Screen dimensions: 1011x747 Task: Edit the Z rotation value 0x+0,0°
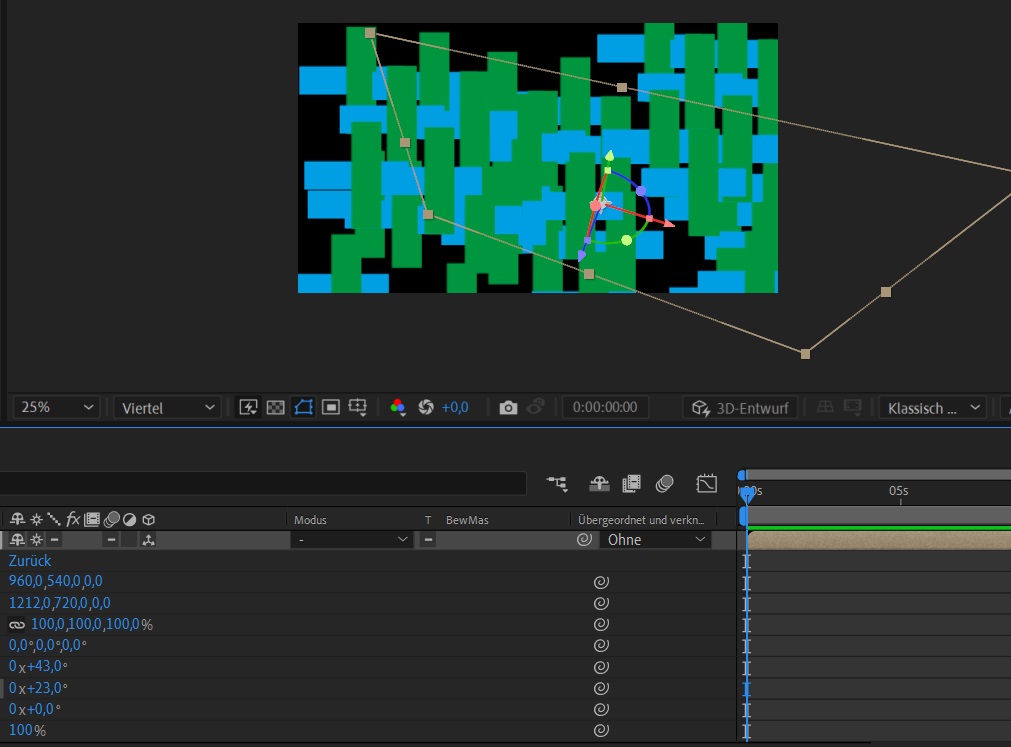click(x=34, y=709)
